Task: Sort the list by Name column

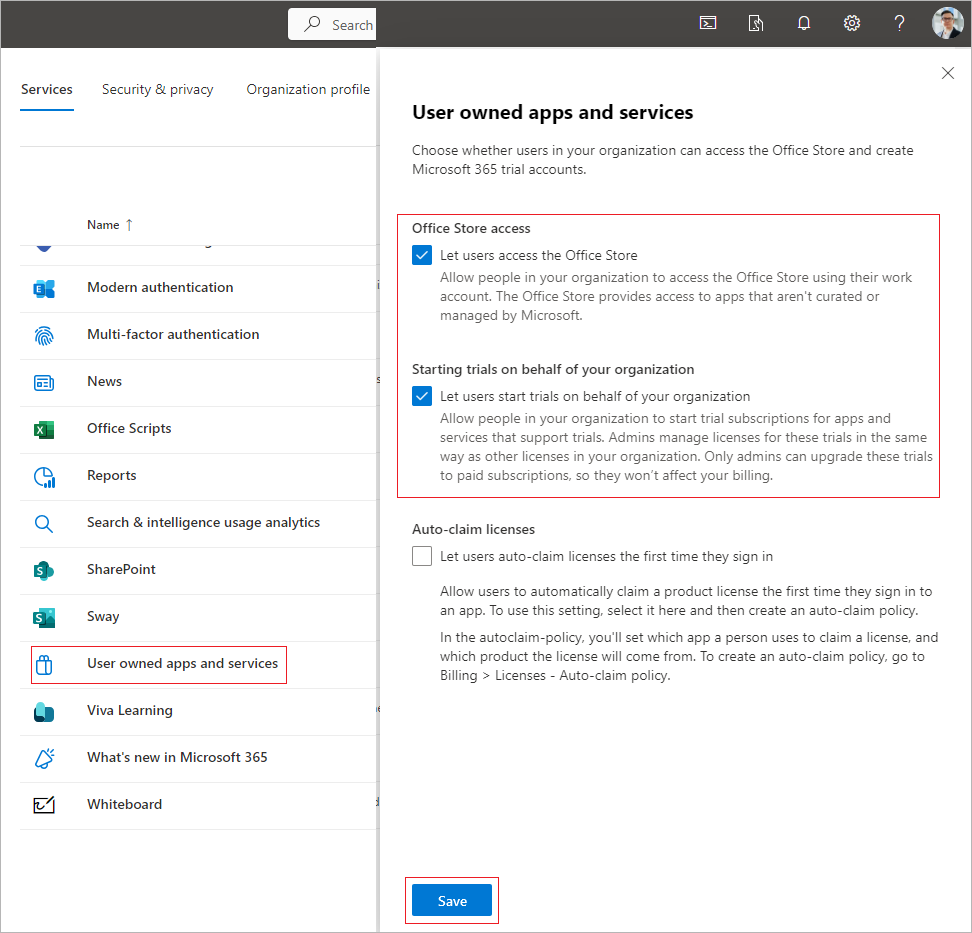Action: pos(110,224)
